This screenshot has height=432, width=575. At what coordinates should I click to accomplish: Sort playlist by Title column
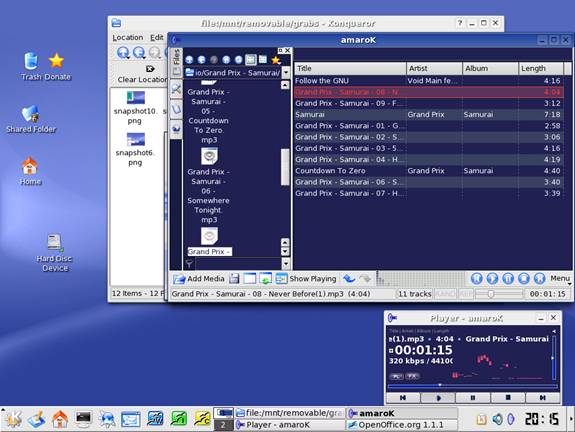(x=350, y=69)
